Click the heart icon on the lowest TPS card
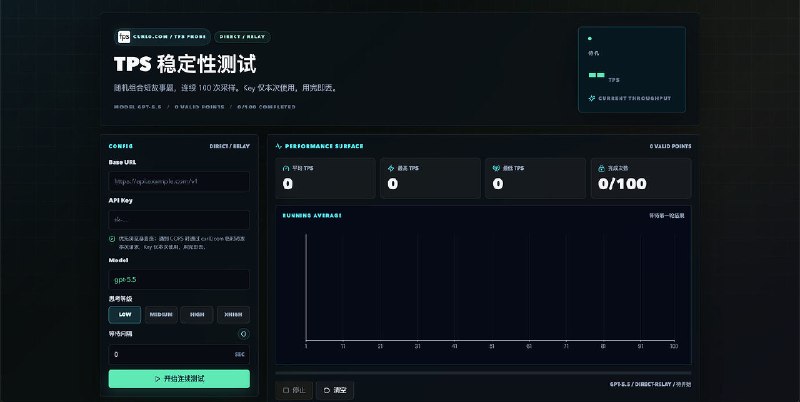800x402 pixels. coord(496,168)
